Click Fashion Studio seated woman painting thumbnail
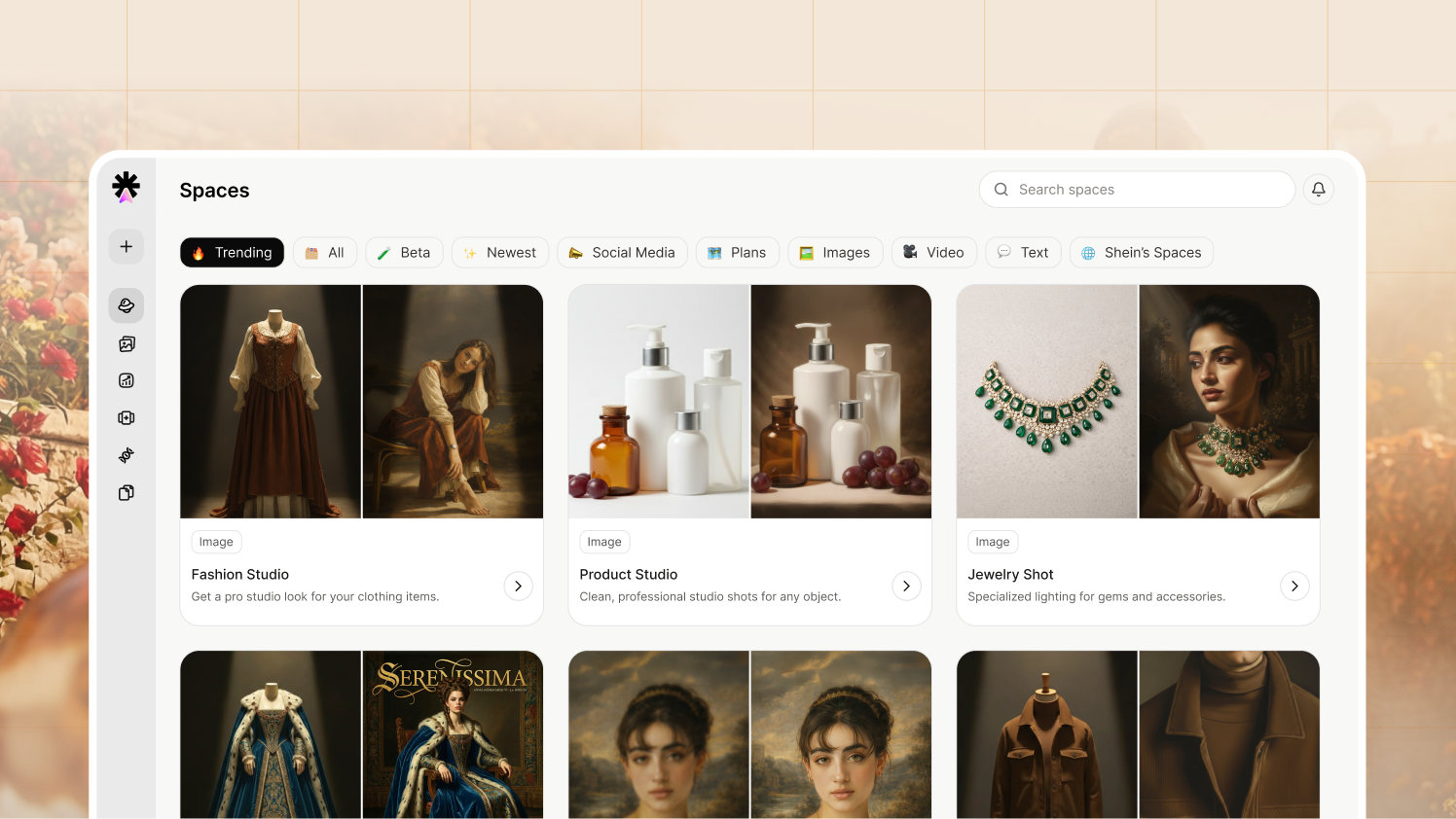The width and height of the screenshot is (1456, 819). [453, 402]
